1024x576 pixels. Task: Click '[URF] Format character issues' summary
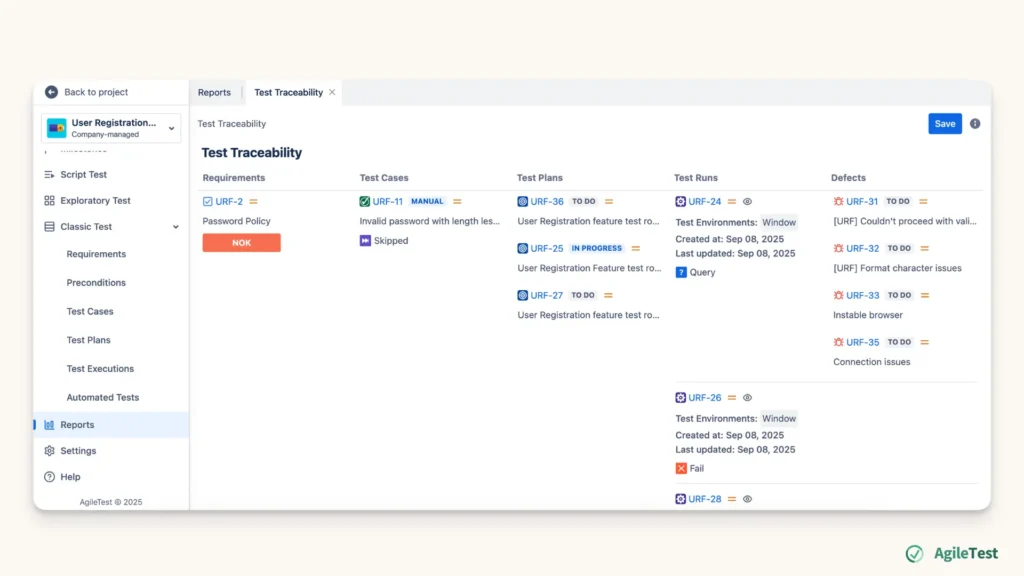pos(897,268)
